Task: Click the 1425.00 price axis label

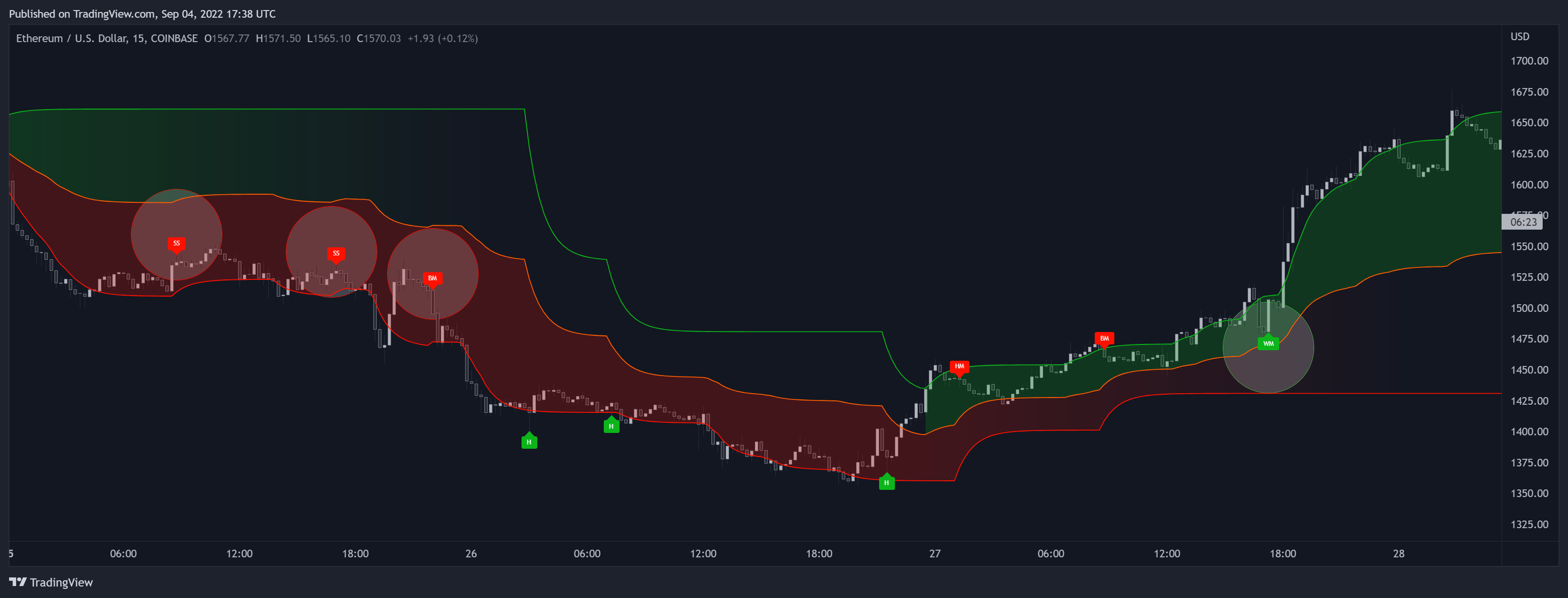Action: click(x=1529, y=401)
